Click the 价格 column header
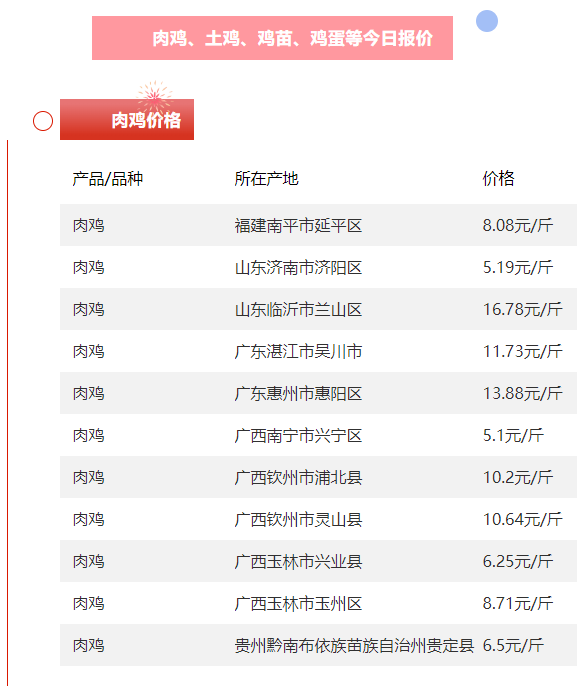Screen dimensions: 577x686 coord(498,178)
